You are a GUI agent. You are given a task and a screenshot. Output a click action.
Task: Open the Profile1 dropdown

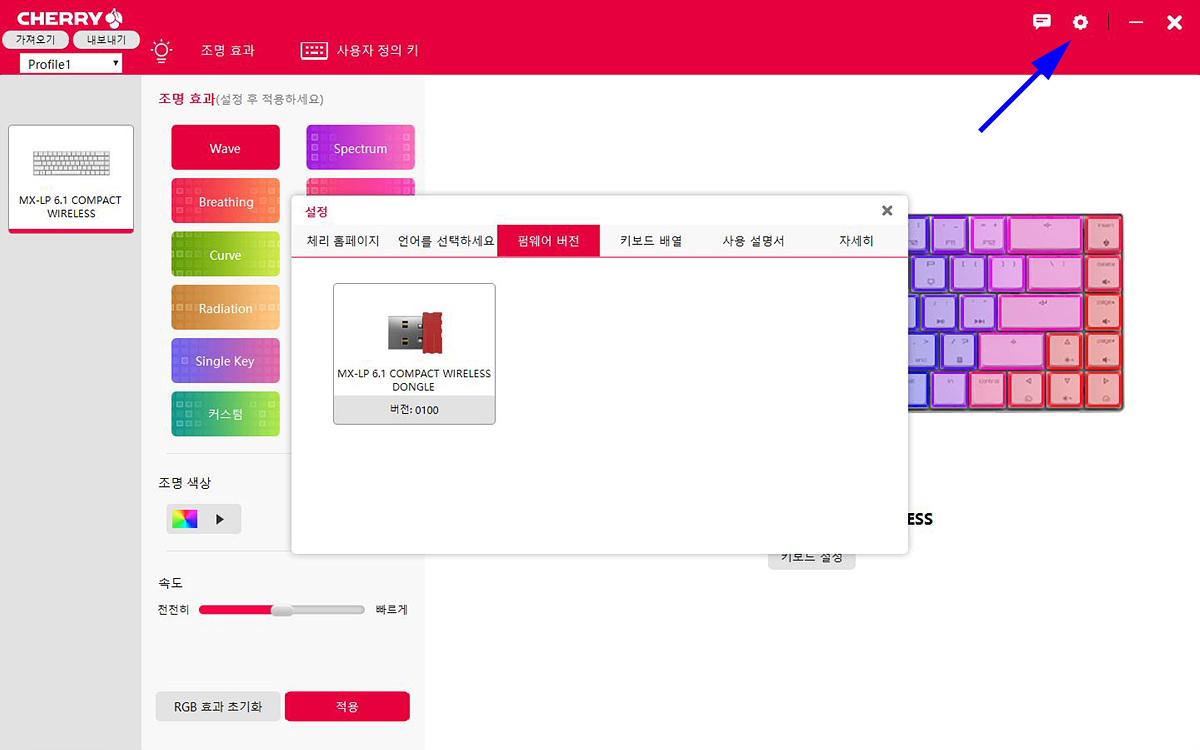point(71,64)
